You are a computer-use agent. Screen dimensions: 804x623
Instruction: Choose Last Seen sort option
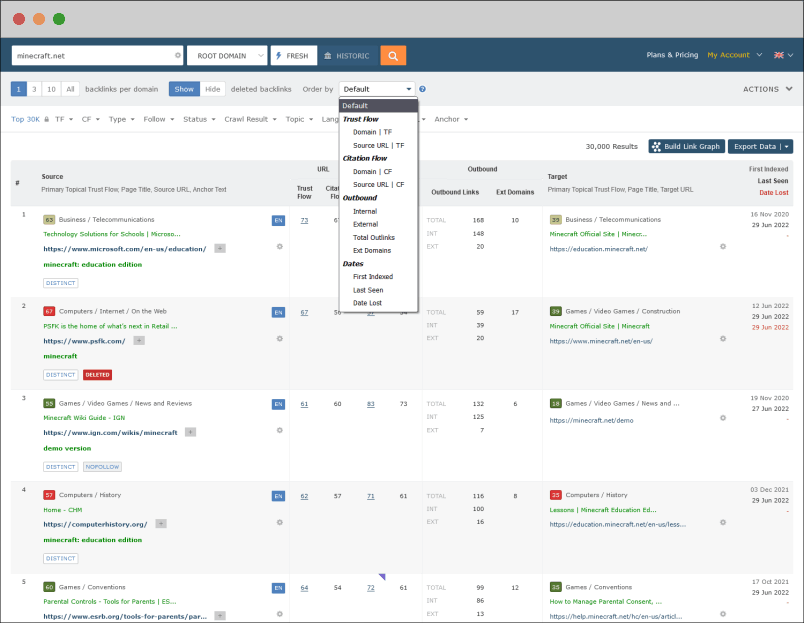368,290
